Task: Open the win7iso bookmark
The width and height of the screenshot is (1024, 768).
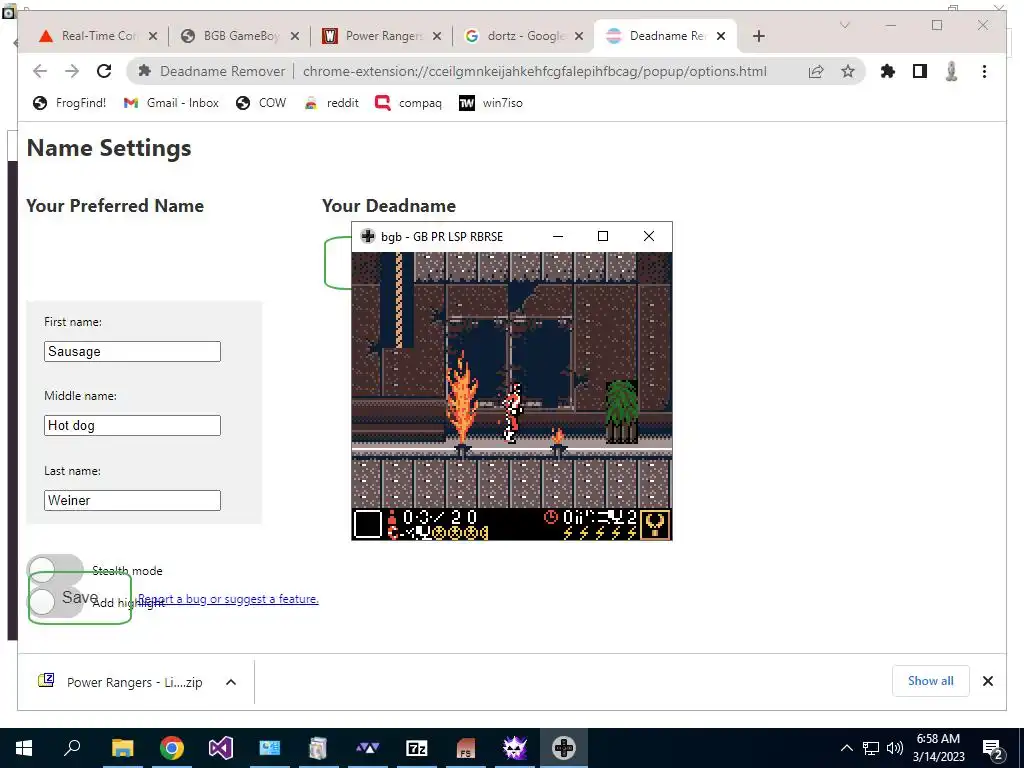Action: coord(490,103)
